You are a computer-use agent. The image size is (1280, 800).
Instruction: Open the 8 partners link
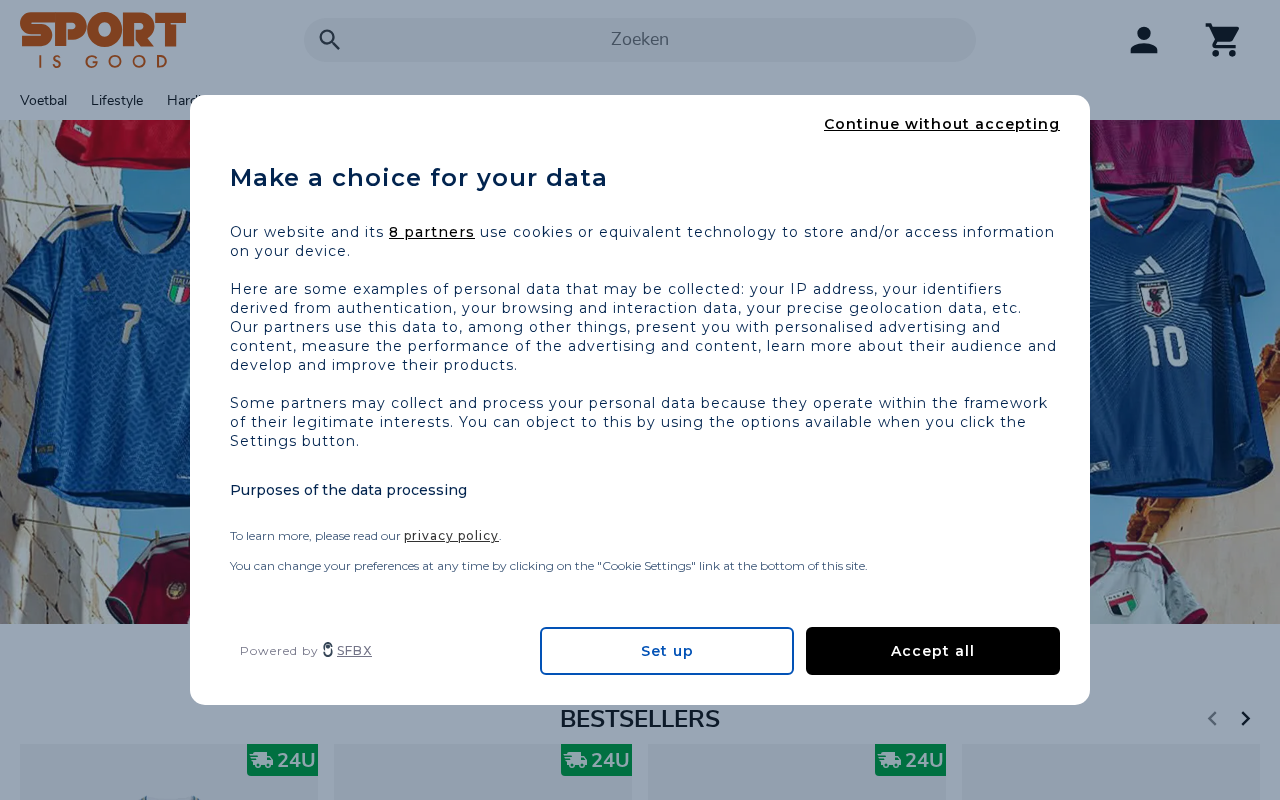pyautogui.click(x=432, y=232)
